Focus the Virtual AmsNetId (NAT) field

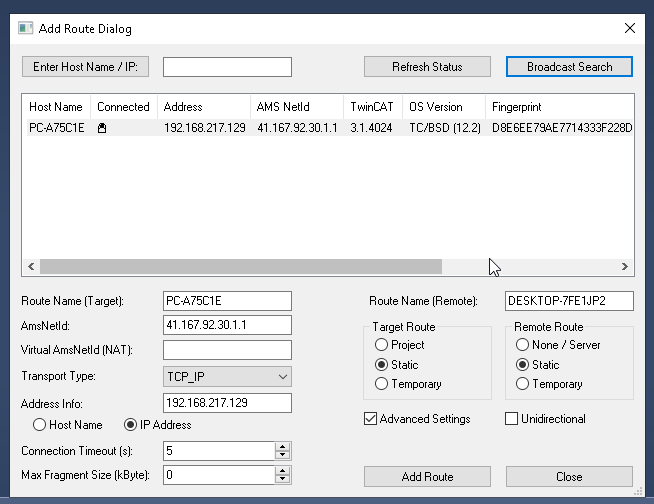227,350
